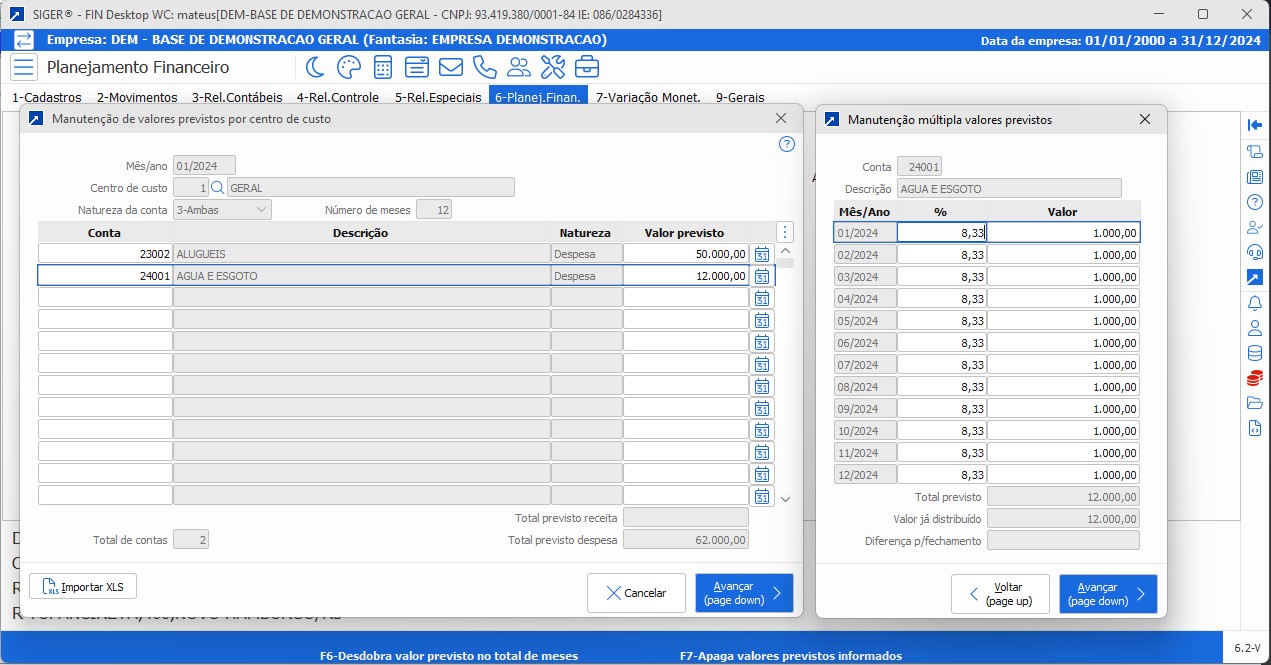Open the 4-Rel.Controle menu tab

[x=337, y=97]
